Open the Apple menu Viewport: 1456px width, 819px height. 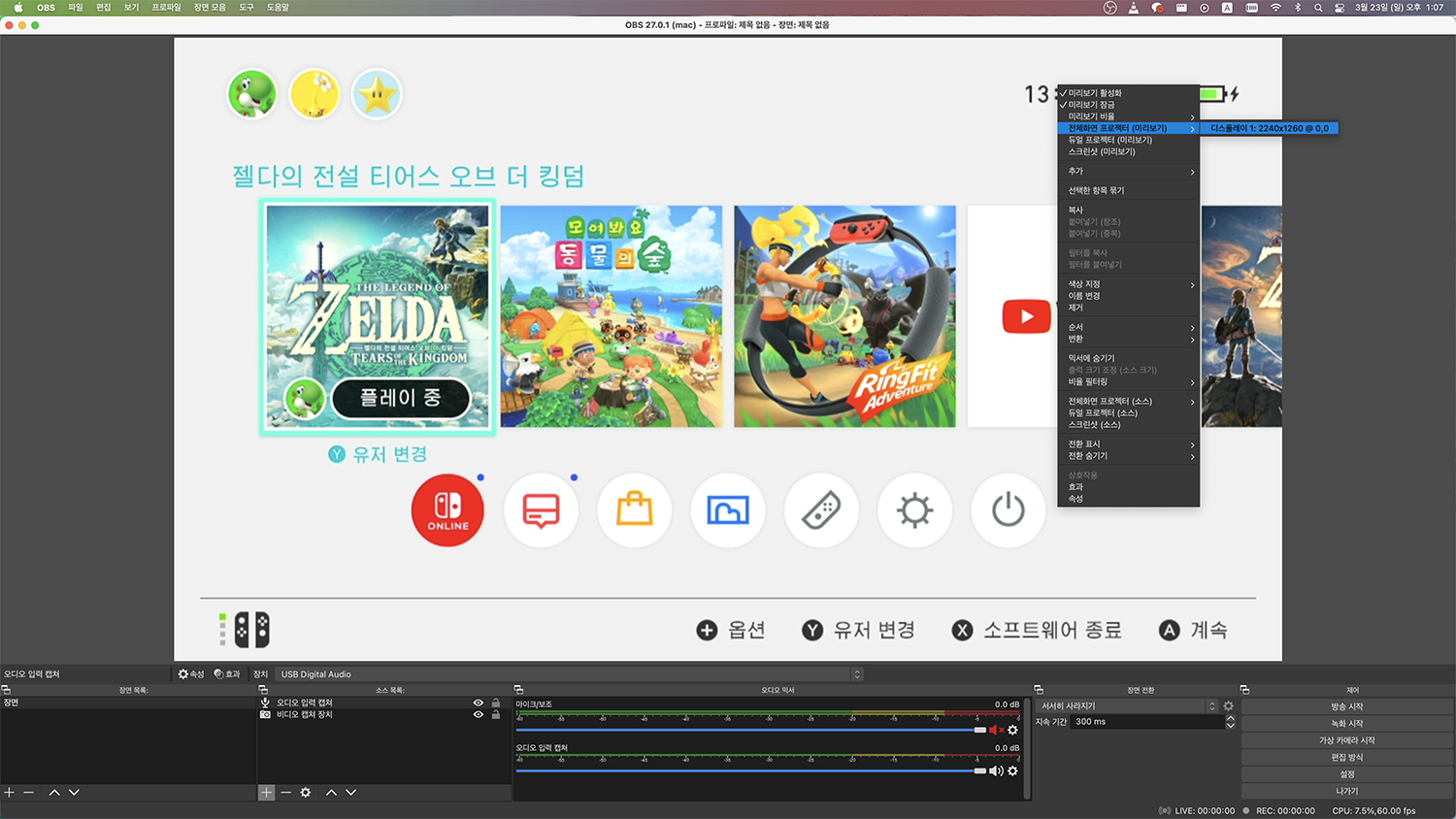(x=17, y=7)
